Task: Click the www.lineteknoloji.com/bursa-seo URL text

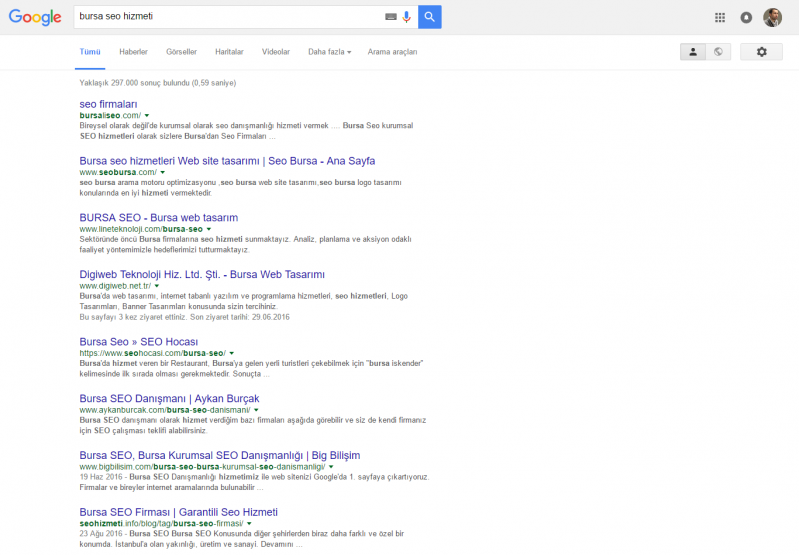Action: [141, 229]
